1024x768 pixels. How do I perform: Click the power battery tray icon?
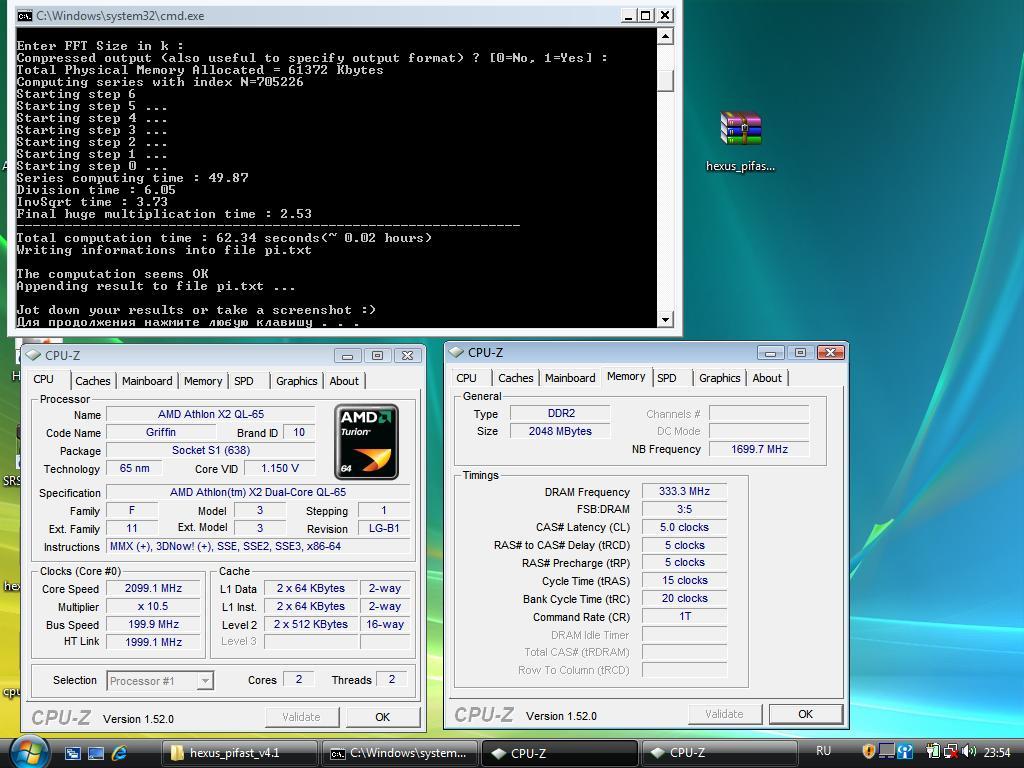(933, 752)
